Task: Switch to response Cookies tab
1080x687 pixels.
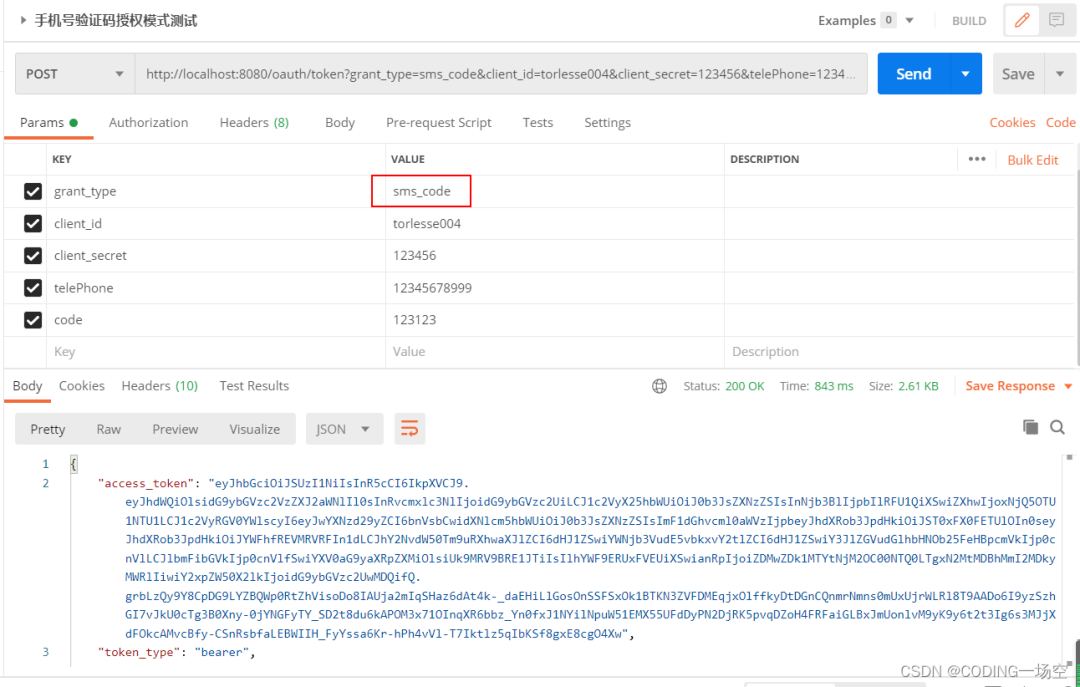Action: point(81,385)
